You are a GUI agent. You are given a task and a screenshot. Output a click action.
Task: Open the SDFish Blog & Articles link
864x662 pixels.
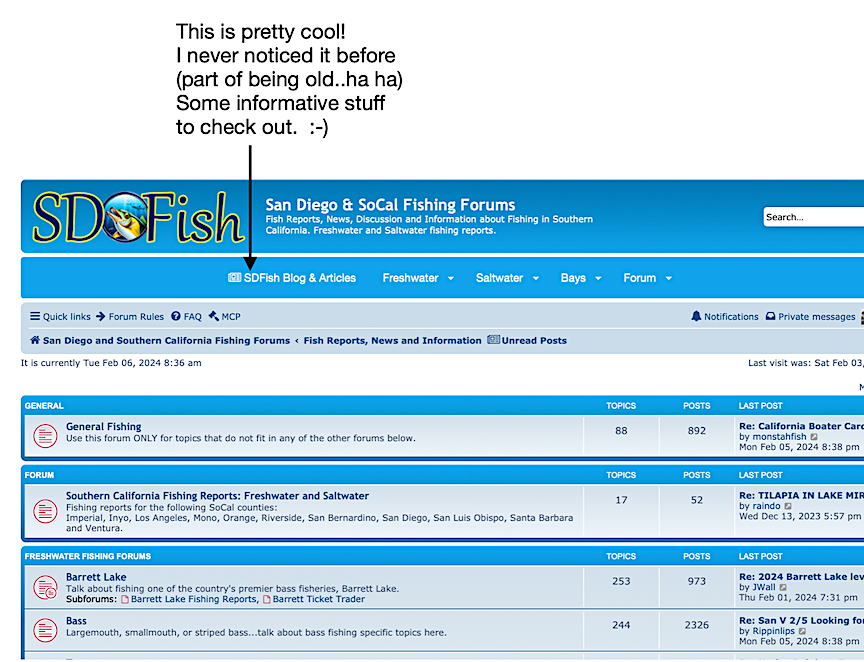click(x=292, y=278)
